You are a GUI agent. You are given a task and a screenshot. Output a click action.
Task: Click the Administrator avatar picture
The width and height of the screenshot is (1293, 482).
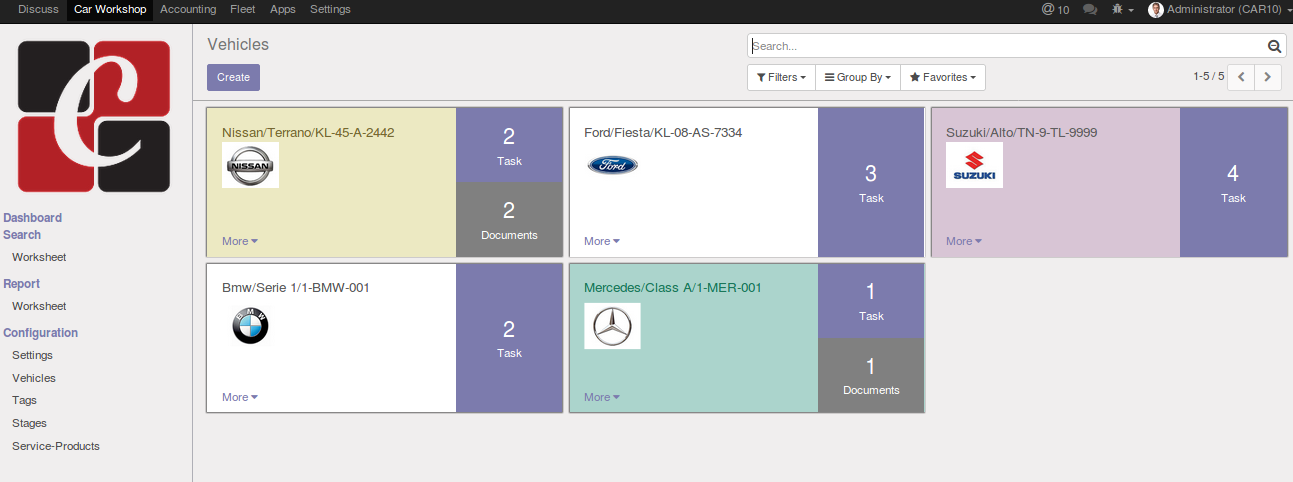[x=1155, y=9]
